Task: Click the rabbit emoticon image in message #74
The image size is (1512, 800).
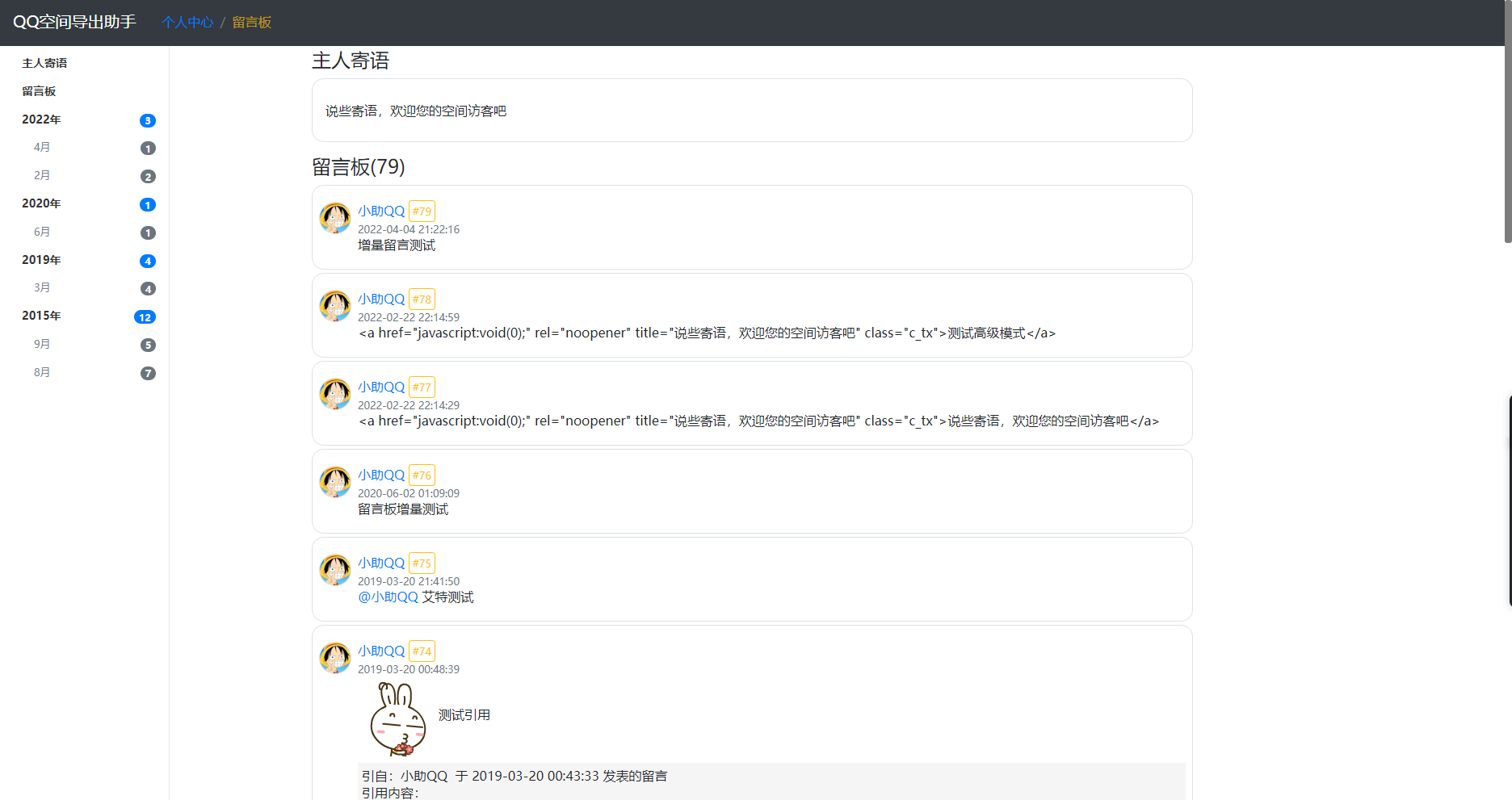Action: 397,719
